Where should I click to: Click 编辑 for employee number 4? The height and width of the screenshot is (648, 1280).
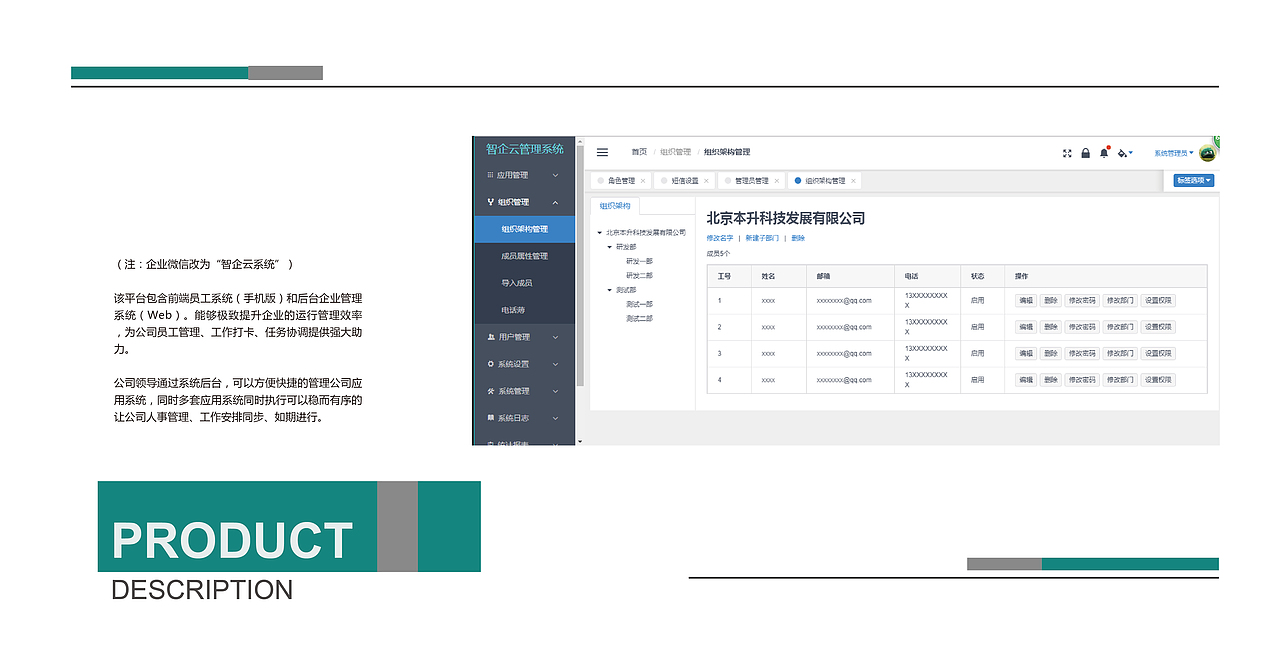[1025, 380]
